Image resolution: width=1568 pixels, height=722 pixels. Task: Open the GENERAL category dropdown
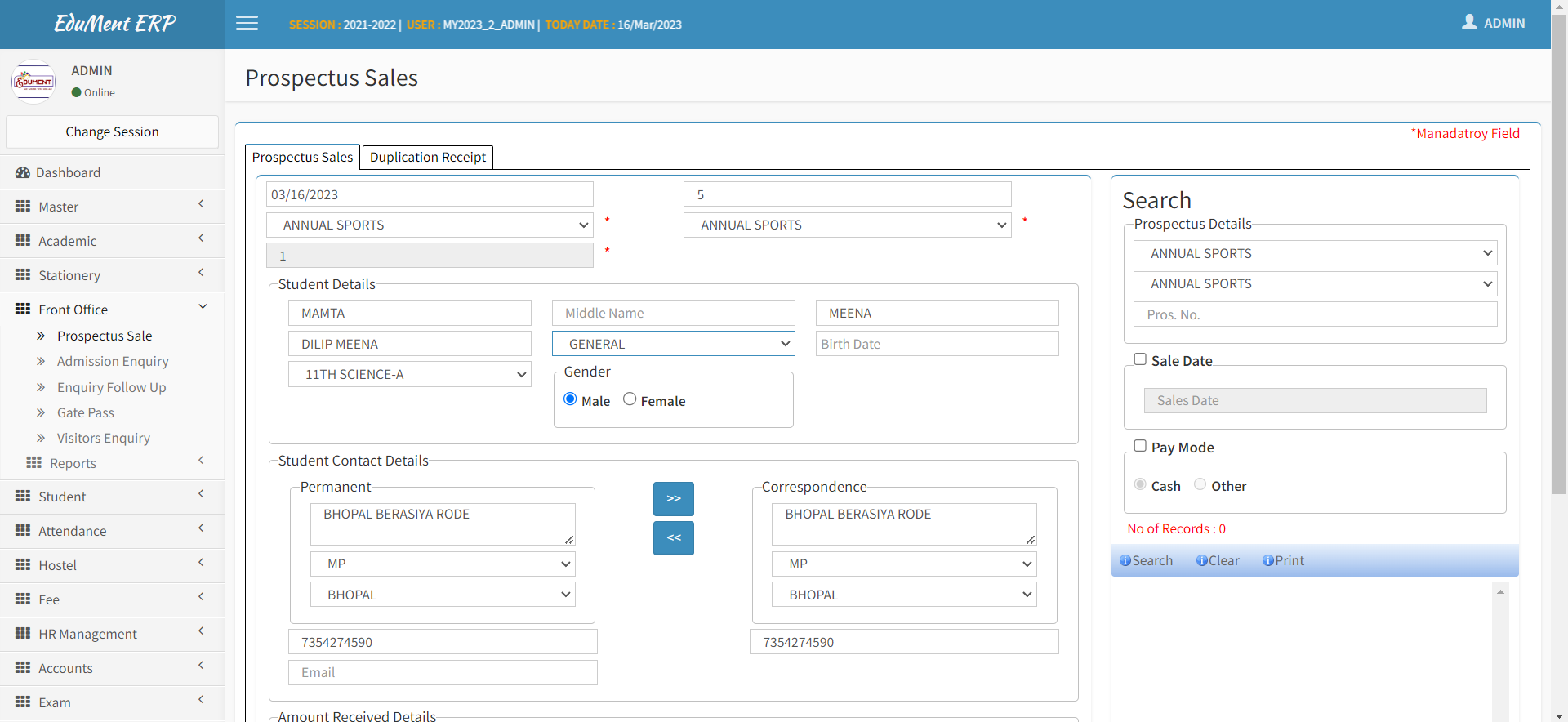673,344
